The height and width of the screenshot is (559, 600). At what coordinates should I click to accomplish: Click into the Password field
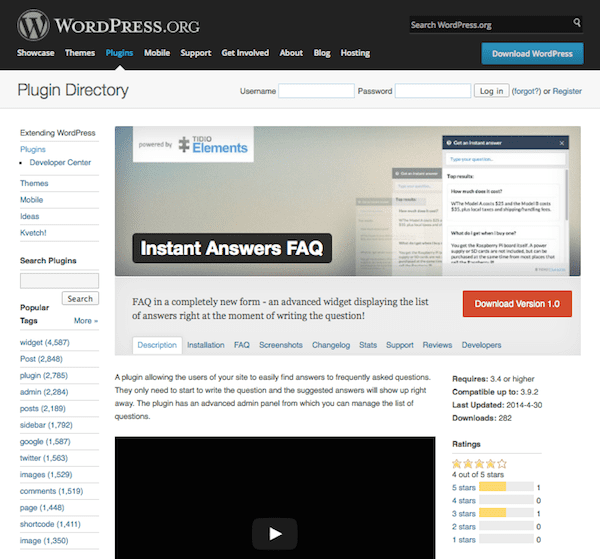tap(433, 91)
